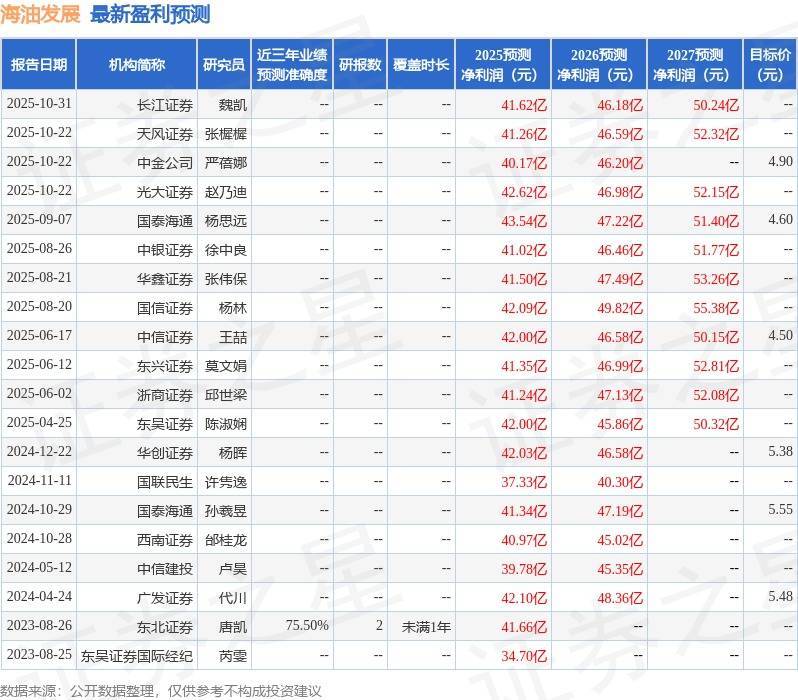This screenshot has width=798, height=700.
Task: Click the 2027预测净利润 column header
Action: point(695,65)
